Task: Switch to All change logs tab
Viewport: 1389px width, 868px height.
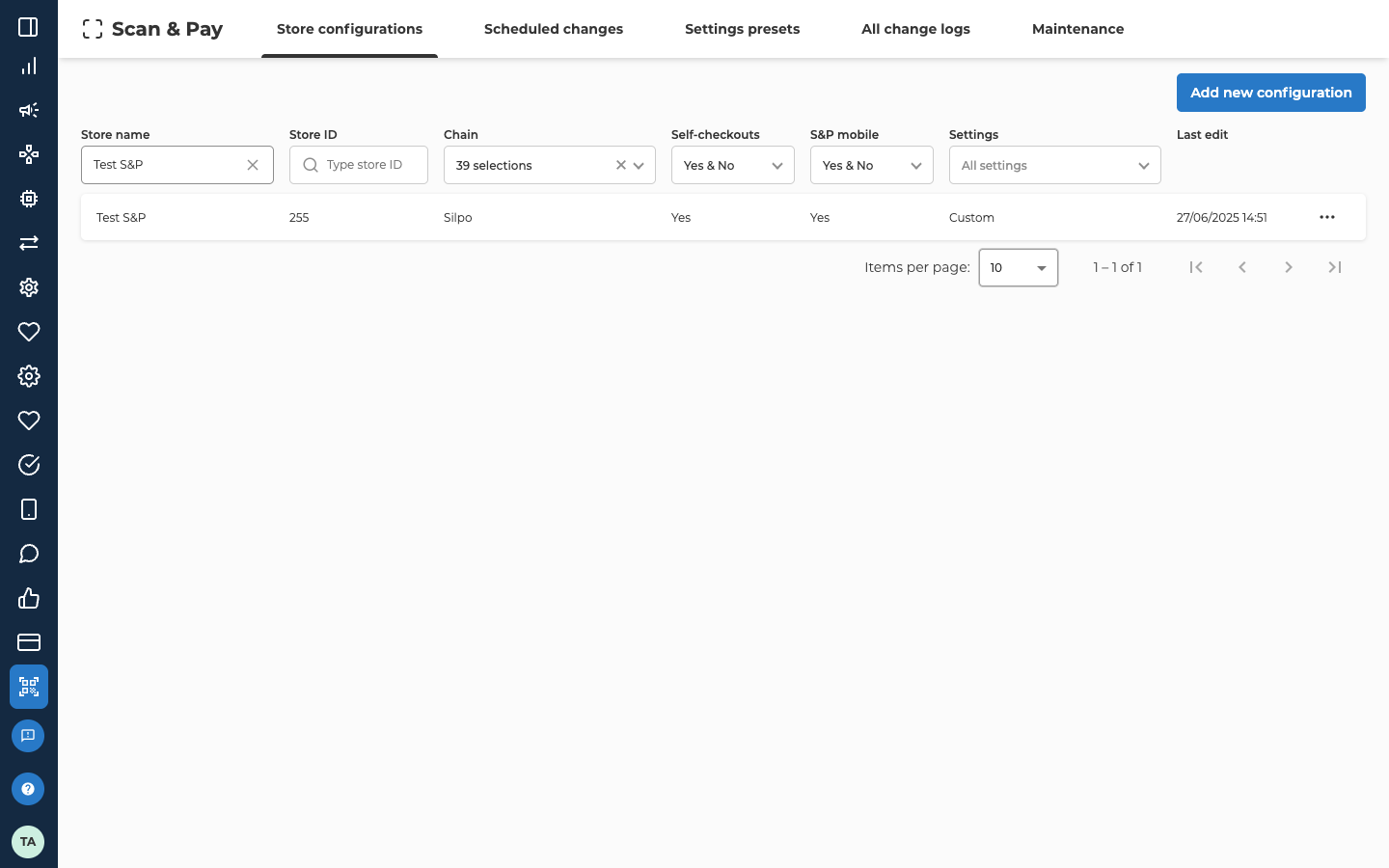Action: 915,29
